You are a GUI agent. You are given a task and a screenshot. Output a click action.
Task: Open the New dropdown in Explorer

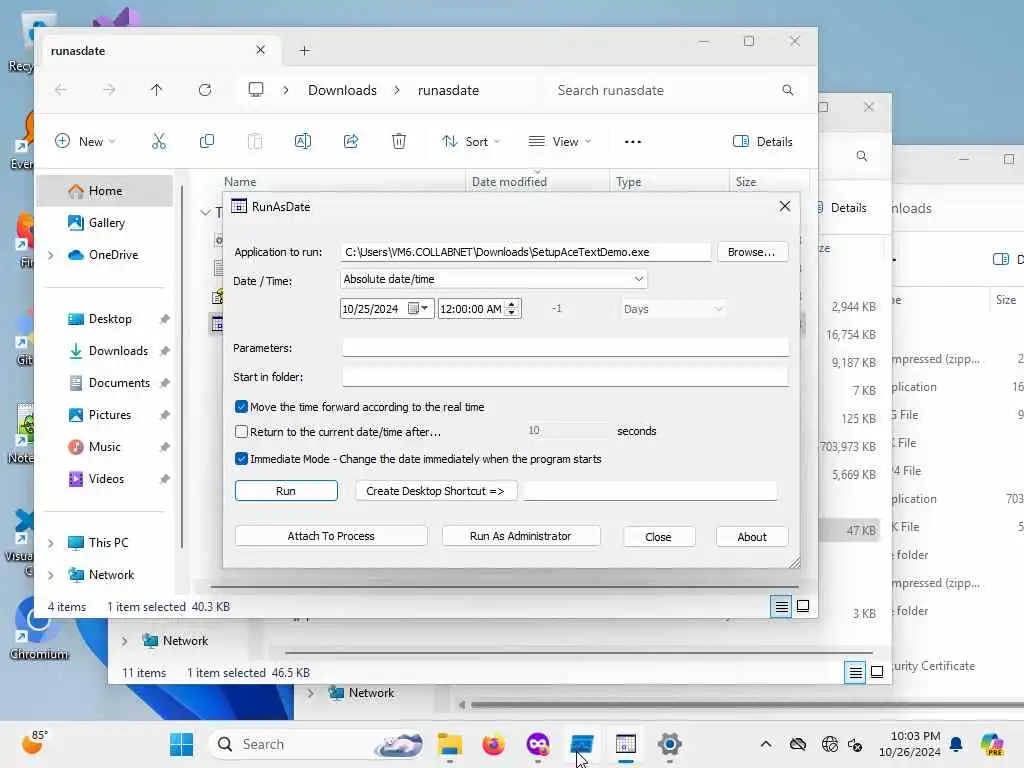pyautogui.click(x=85, y=142)
